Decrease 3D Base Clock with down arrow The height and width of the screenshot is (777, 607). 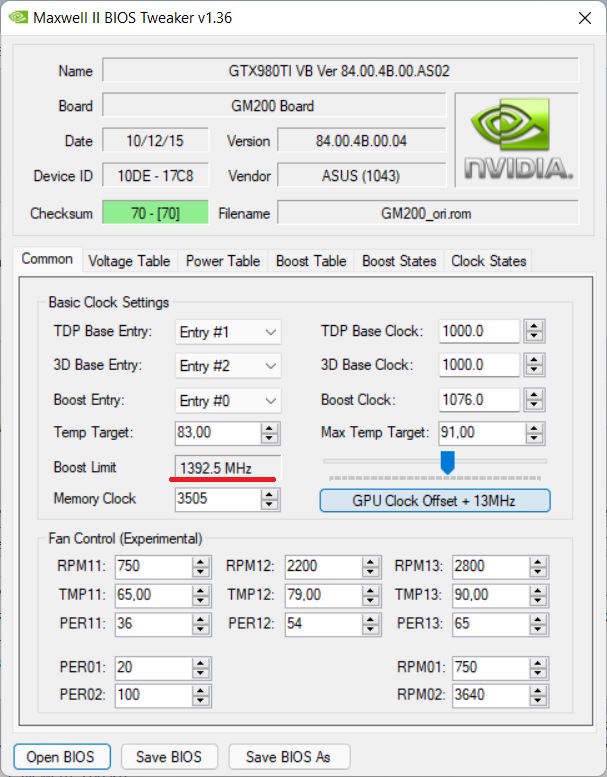(534, 371)
